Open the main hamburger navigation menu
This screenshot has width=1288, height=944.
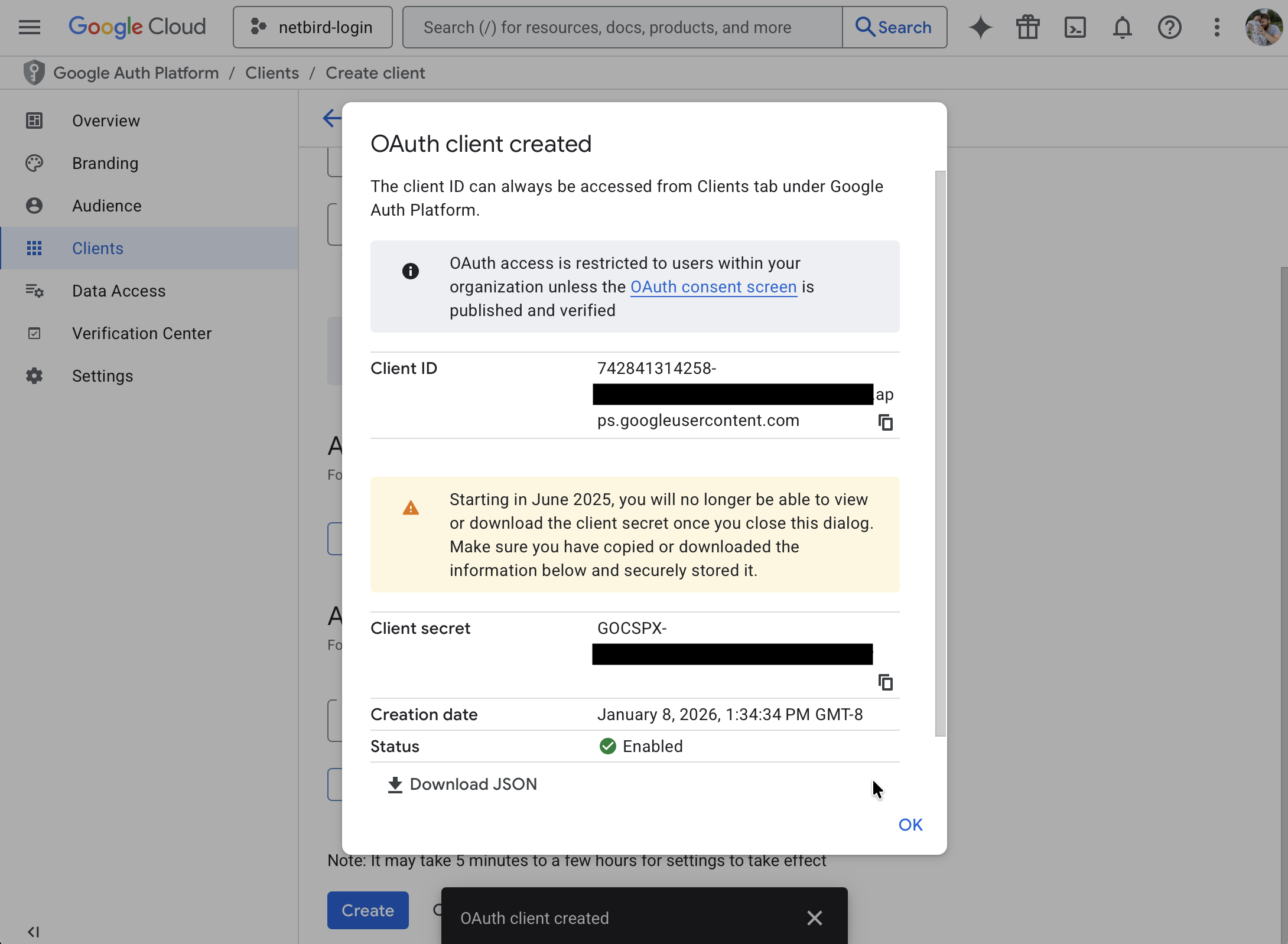pos(30,27)
